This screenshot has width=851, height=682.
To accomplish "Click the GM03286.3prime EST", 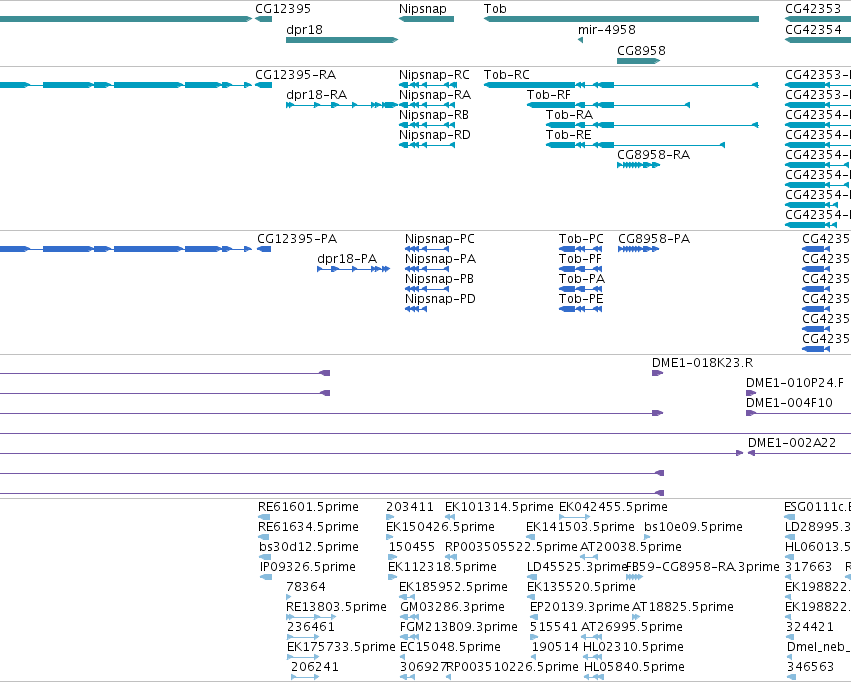I will tap(410, 617).
